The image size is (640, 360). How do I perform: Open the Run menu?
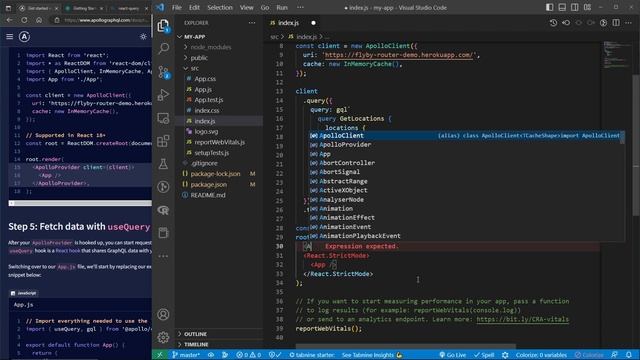pyautogui.click(x=282, y=7)
